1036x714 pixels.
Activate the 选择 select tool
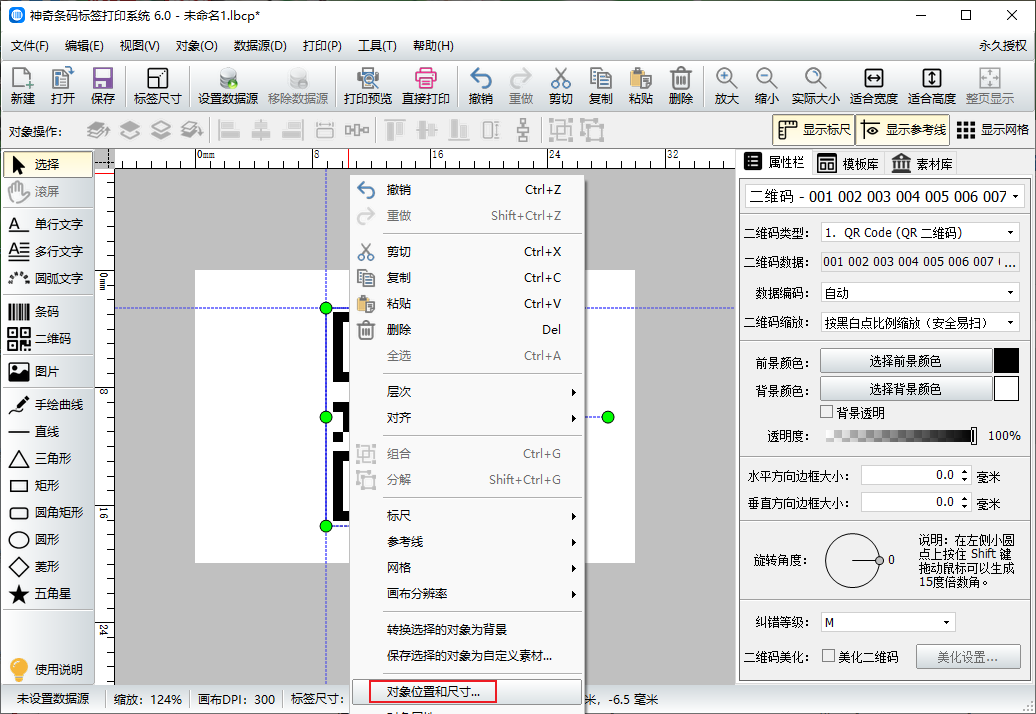tap(48, 164)
